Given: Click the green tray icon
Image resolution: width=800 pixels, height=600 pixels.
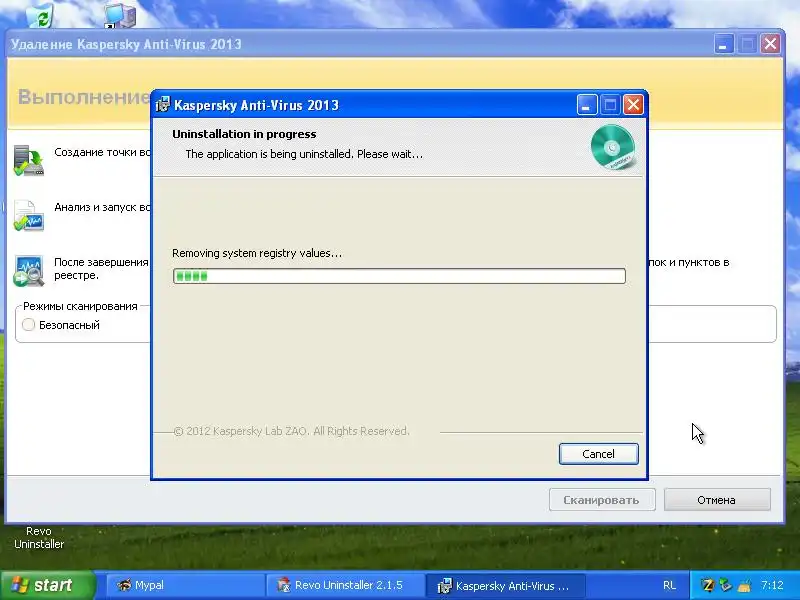Looking at the screenshot, I should coord(726,585).
